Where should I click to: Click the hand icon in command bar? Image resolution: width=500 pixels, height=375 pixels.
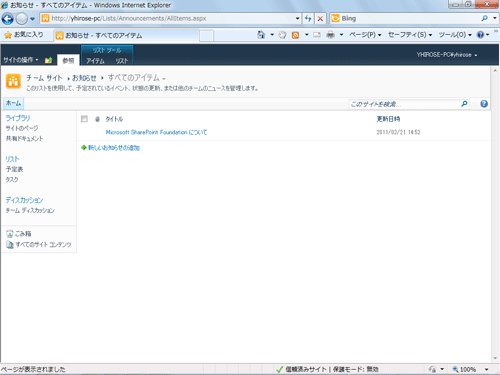pos(282,35)
